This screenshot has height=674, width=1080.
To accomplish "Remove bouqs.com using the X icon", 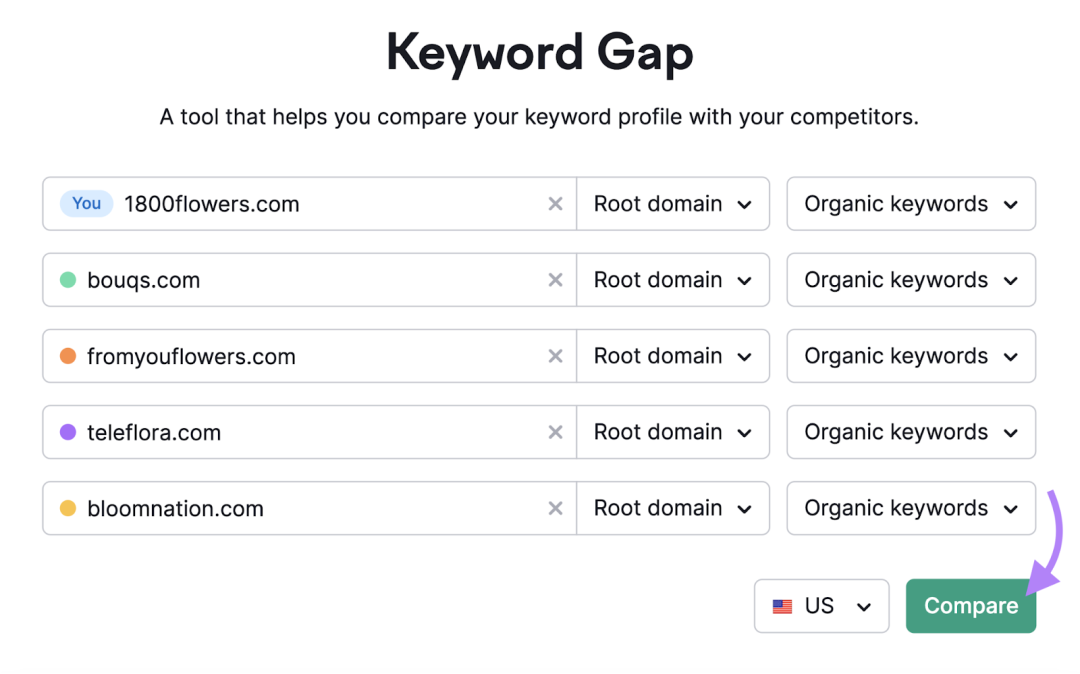I will [555, 280].
